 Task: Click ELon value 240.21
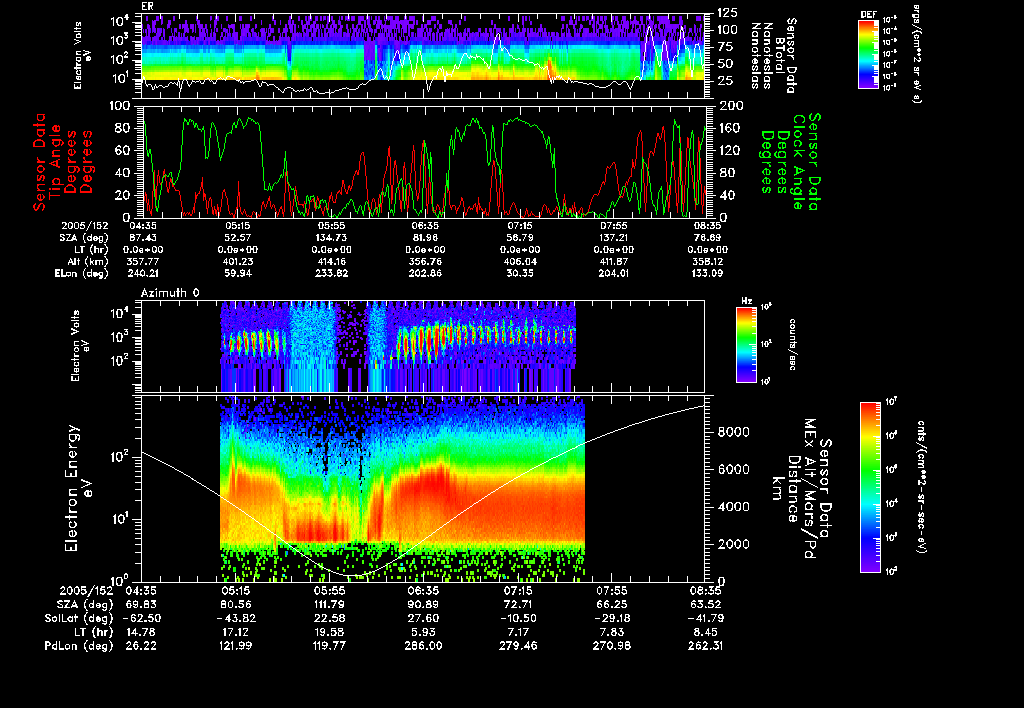coord(143,274)
